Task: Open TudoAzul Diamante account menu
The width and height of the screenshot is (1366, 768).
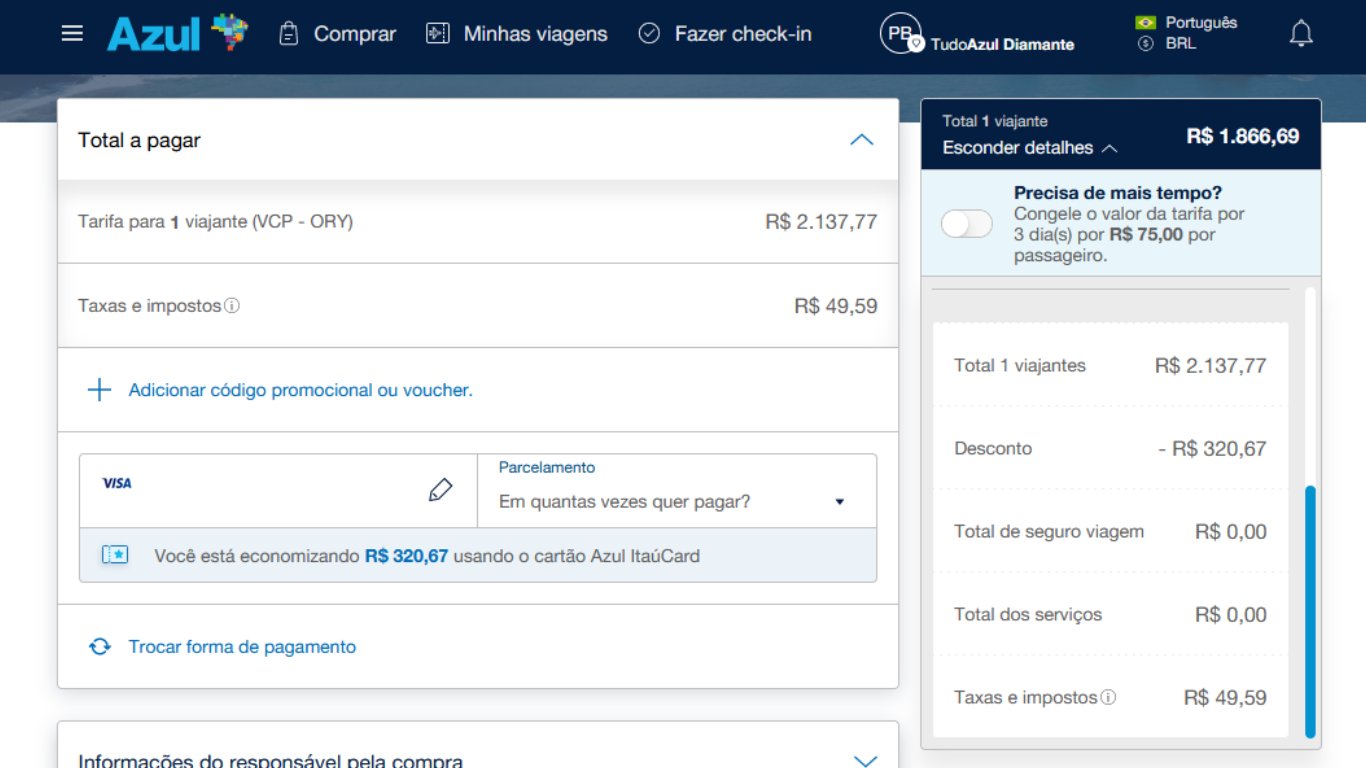Action: (1002, 44)
